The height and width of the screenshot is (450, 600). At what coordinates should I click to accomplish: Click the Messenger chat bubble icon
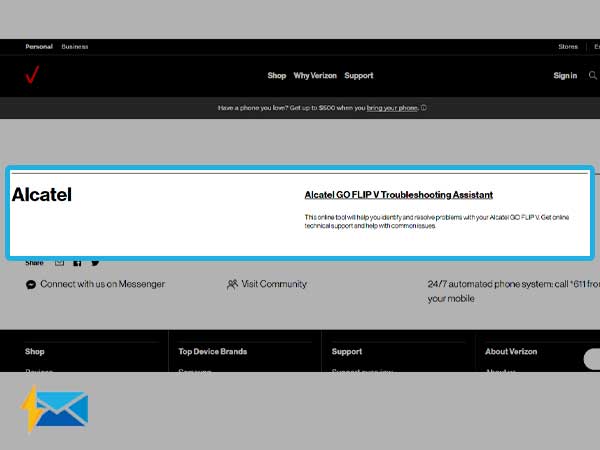click(31, 284)
